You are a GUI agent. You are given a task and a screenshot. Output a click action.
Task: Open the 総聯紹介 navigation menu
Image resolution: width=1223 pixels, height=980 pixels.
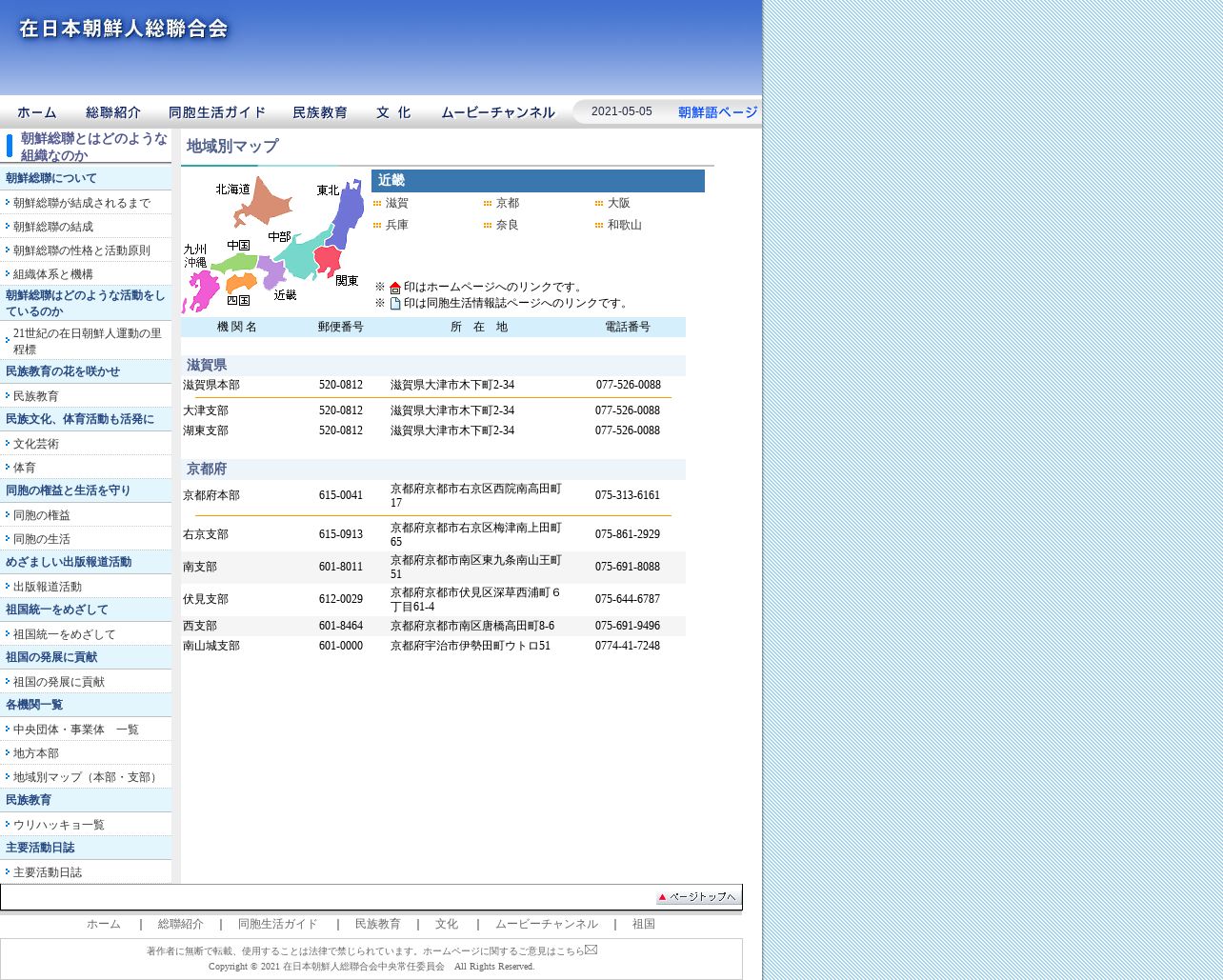pyautogui.click(x=113, y=112)
